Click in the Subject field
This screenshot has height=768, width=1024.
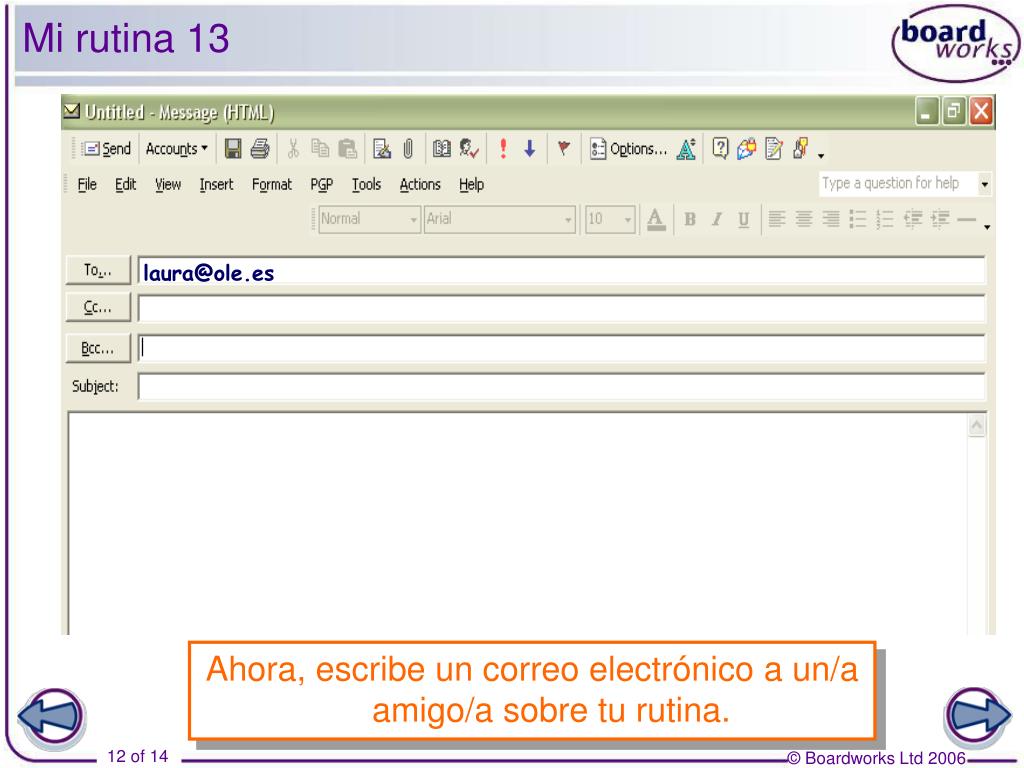(x=562, y=387)
